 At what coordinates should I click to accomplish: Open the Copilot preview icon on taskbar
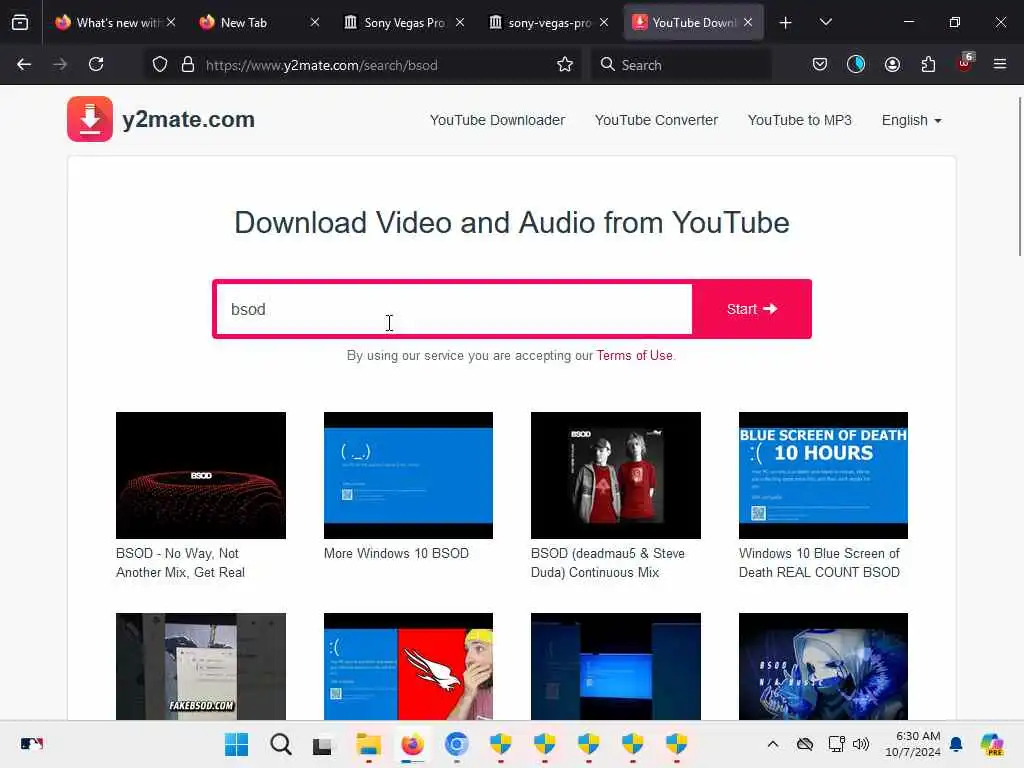[x=992, y=744]
